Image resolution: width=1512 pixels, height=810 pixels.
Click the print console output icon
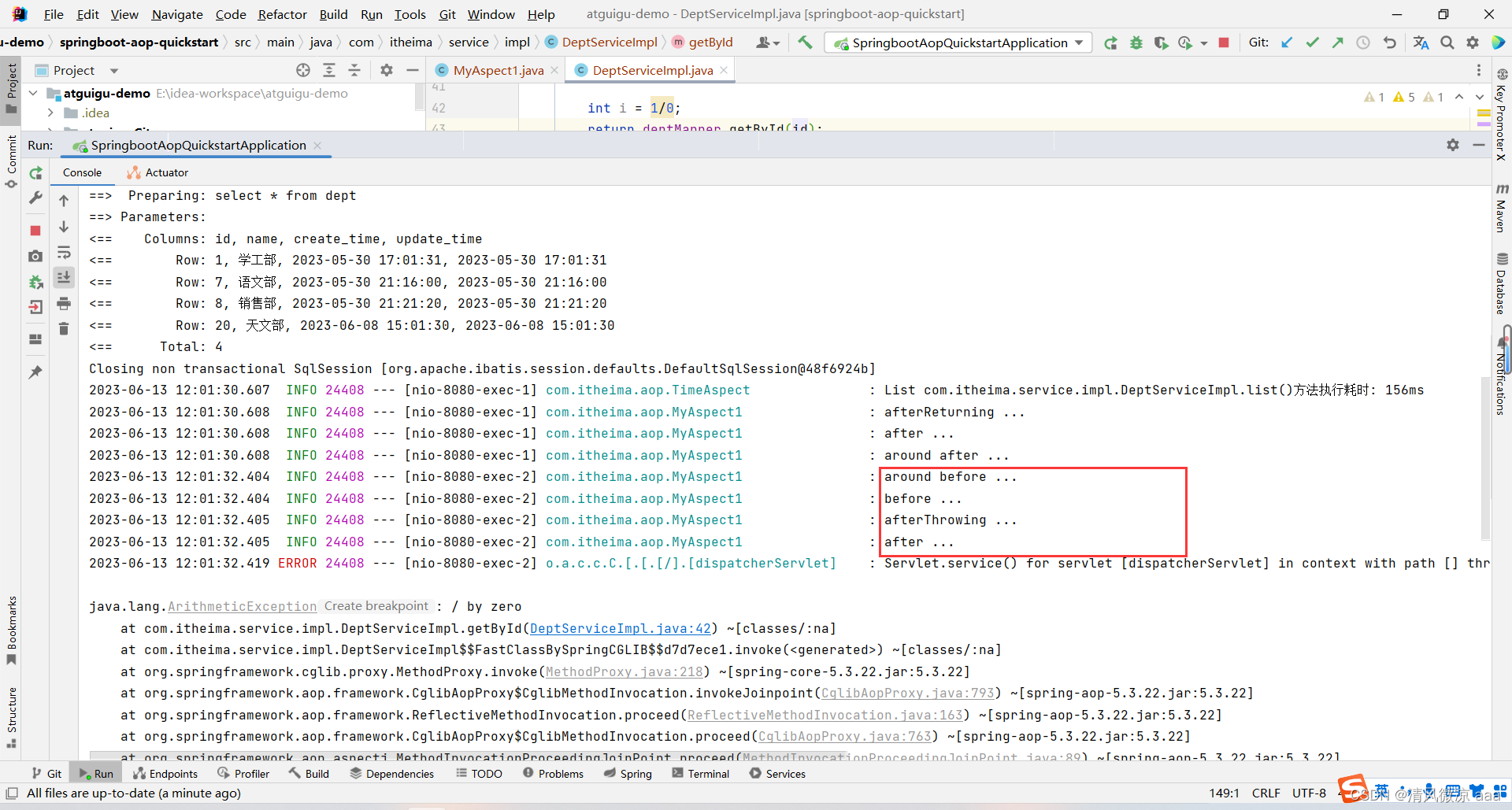pyautogui.click(x=64, y=304)
